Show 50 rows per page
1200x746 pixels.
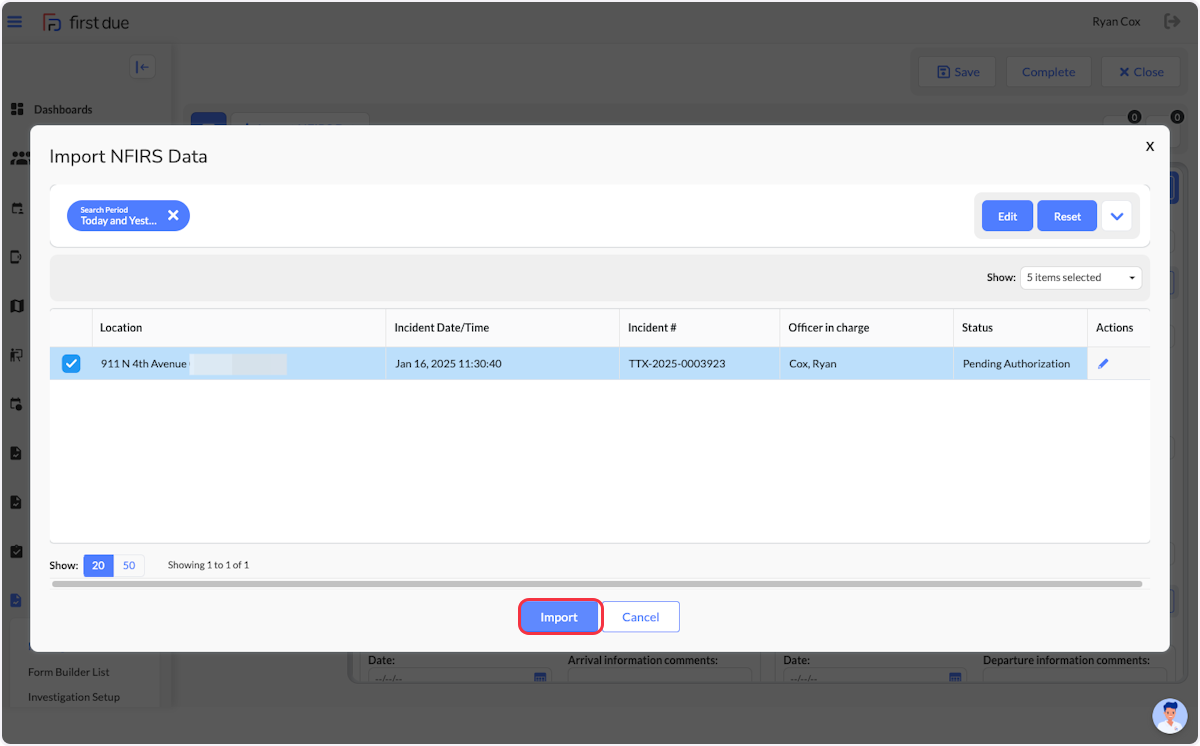[x=129, y=566]
